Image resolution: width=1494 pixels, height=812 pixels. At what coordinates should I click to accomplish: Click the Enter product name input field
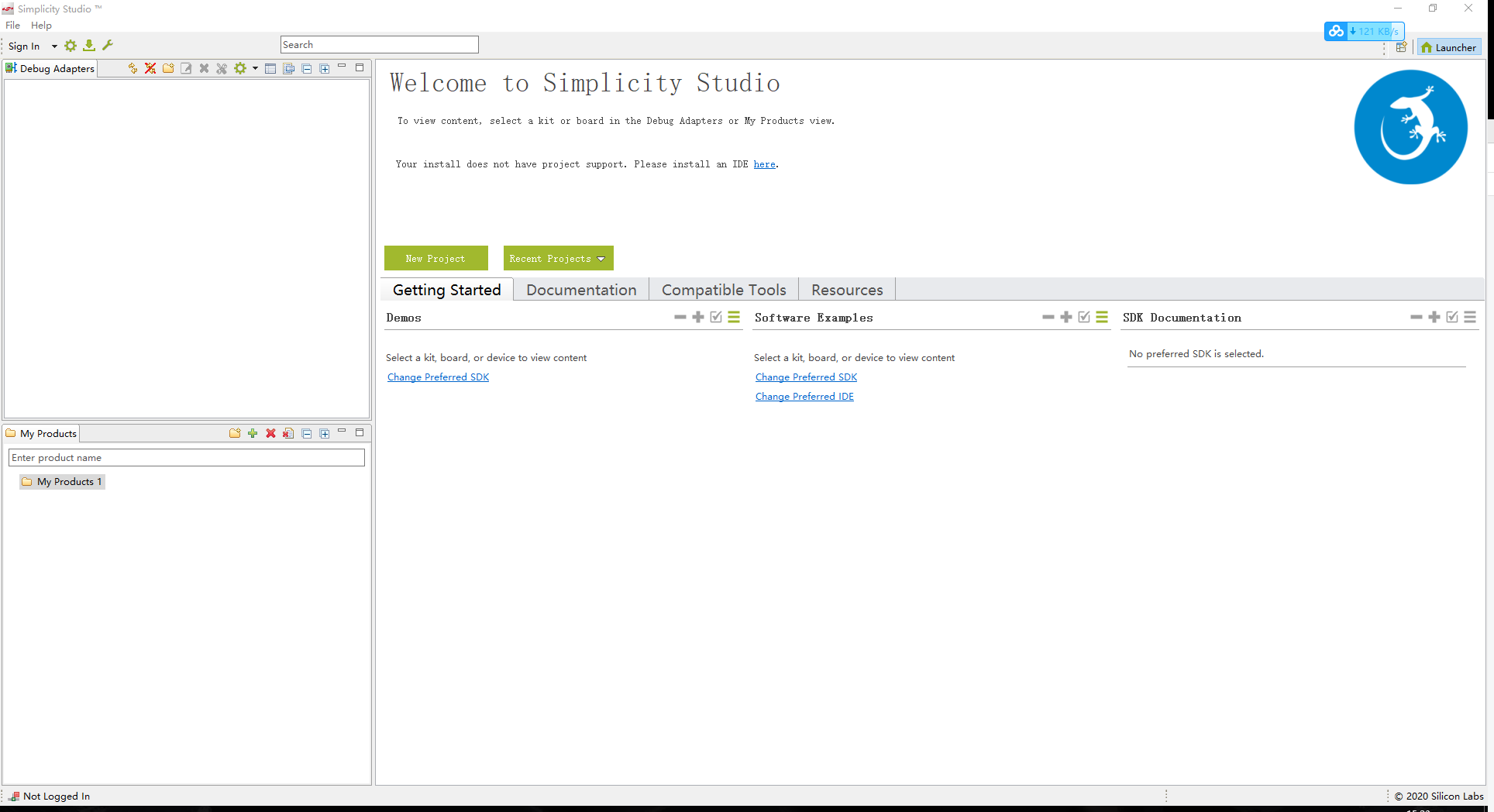point(186,457)
